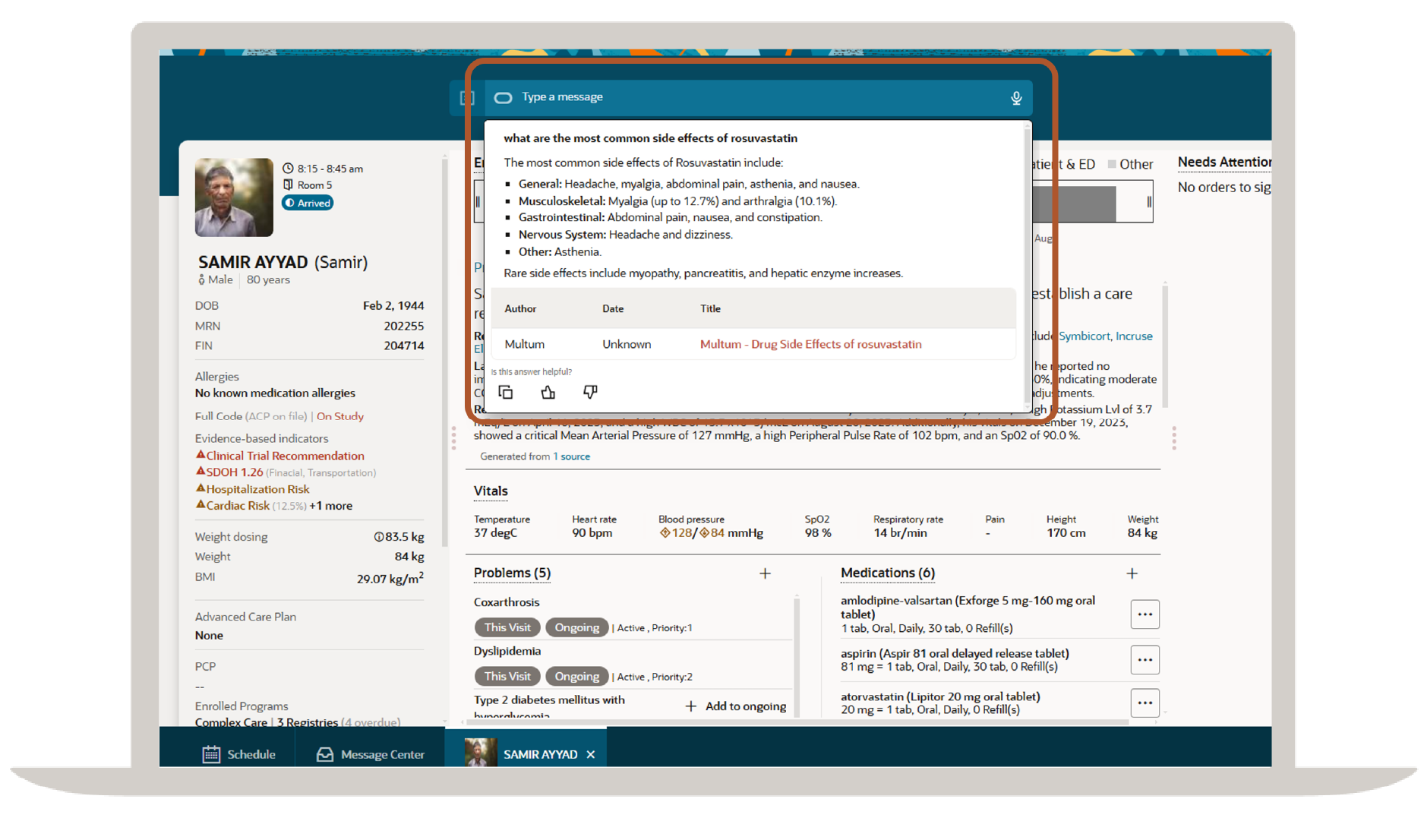The height and width of the screenshot is (840, 1424).
Task: Click the plus icon to add a Medication
Action: (x=1132, y=573)
